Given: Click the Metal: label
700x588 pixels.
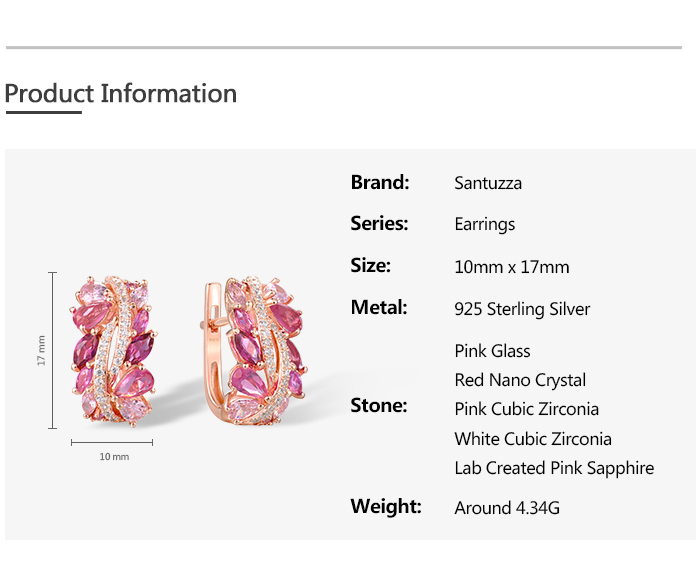Looking at the screenshot, I should point(378,308).
